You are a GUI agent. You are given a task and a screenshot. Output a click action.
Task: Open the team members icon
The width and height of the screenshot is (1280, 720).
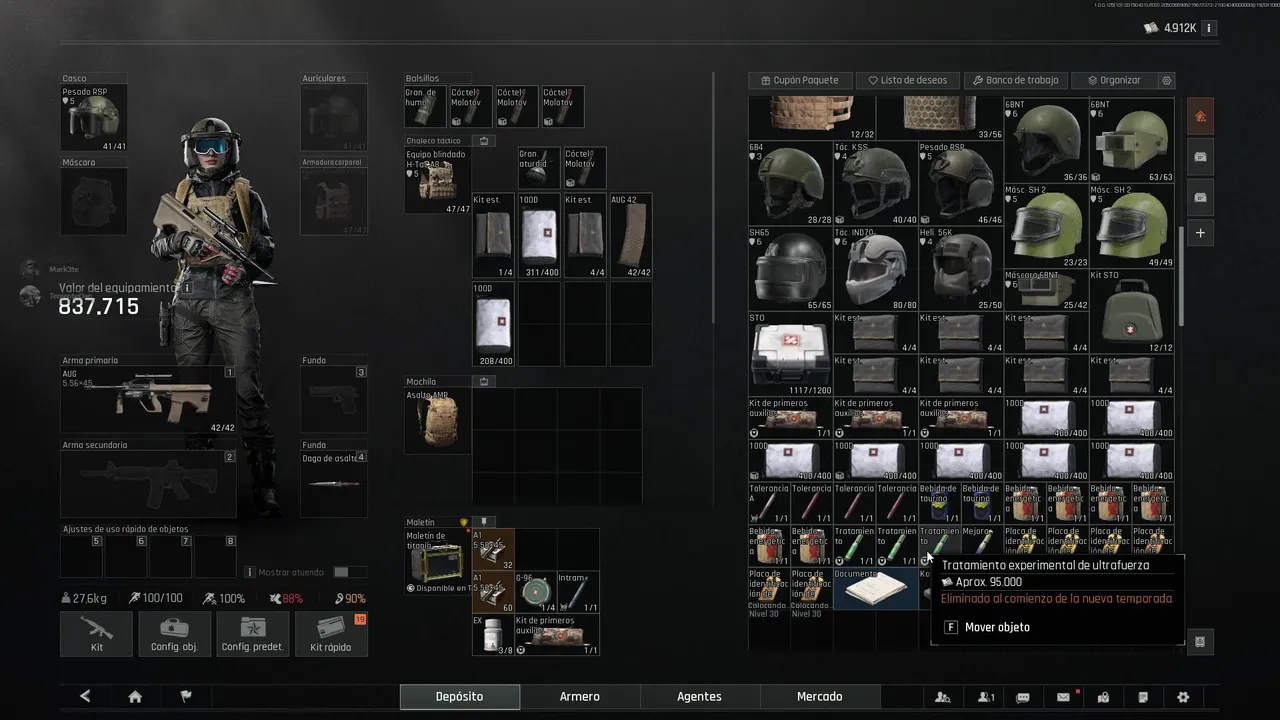(x=986, y=697)
